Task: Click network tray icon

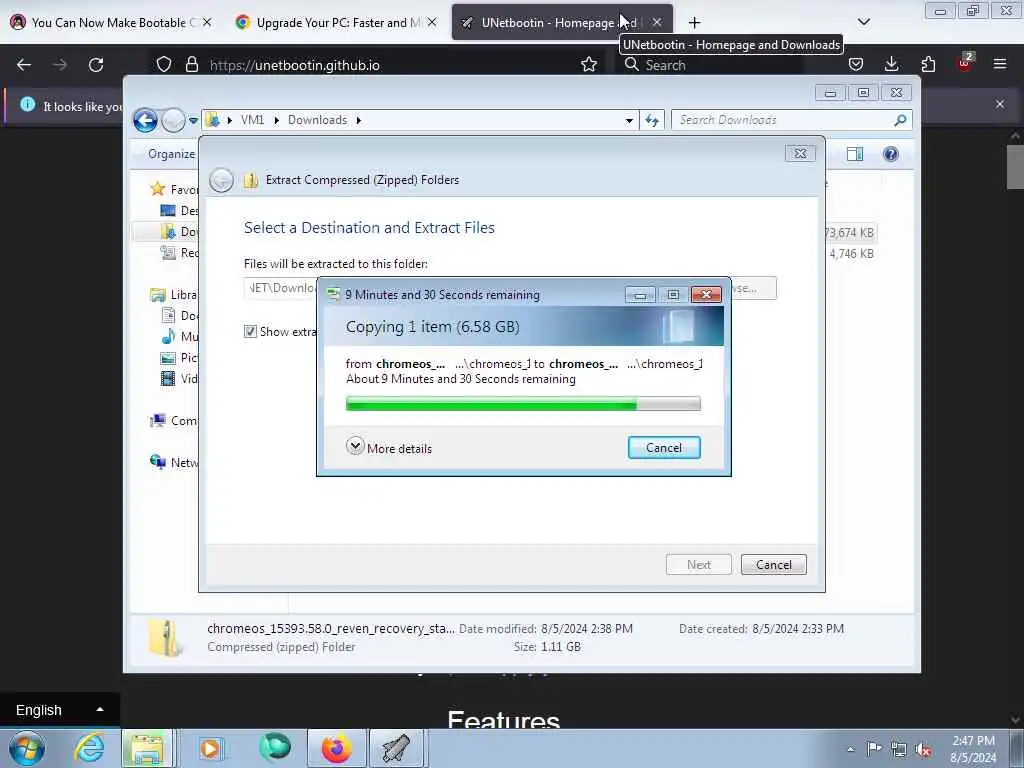Action: point(899,749)
